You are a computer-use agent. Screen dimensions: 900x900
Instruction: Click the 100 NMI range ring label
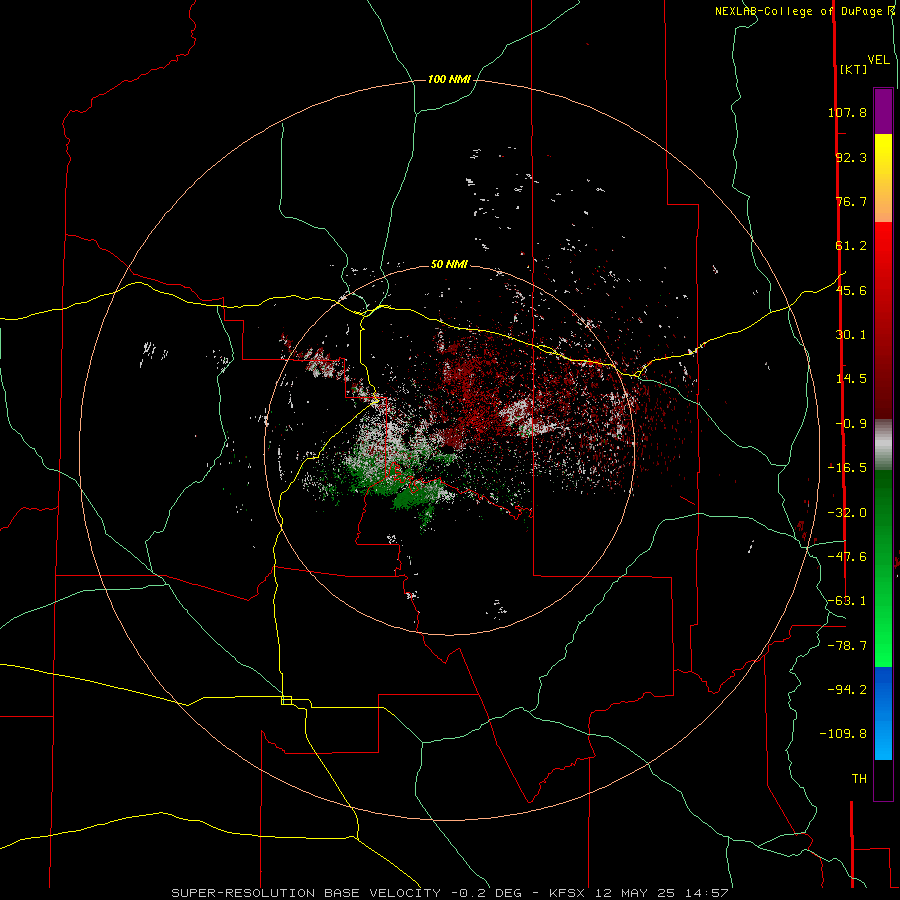(x=449, y=79)
